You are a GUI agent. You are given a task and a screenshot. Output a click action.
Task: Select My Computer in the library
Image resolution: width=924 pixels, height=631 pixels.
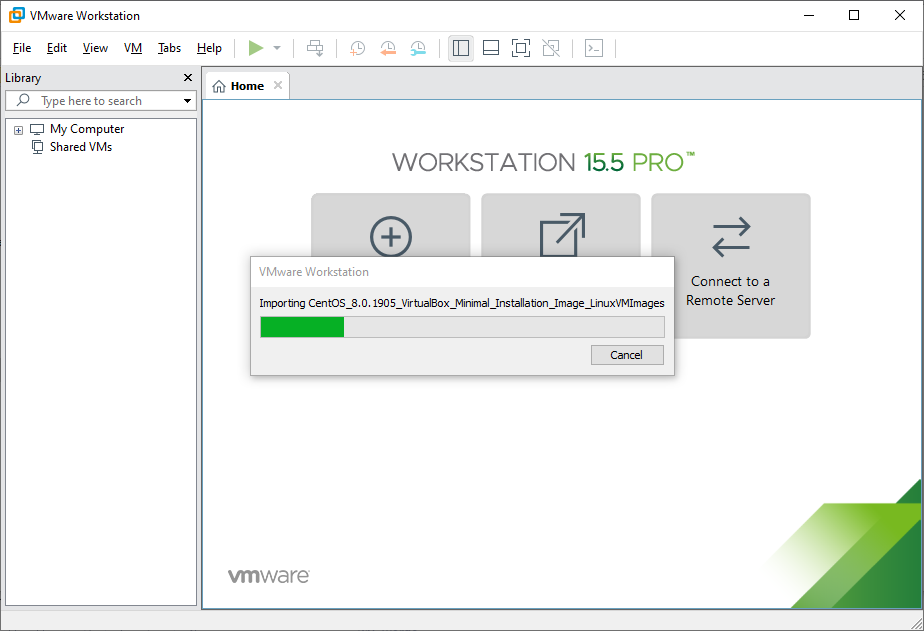[x=87, y=129]
